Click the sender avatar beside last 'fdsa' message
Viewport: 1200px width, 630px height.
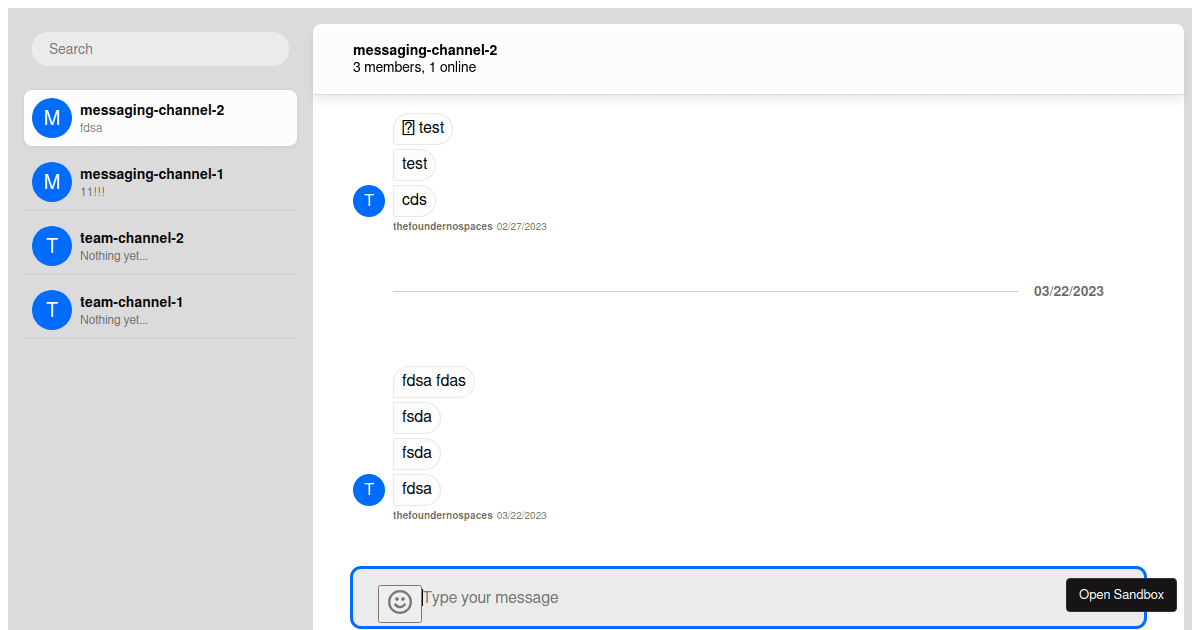coord(369,489)
